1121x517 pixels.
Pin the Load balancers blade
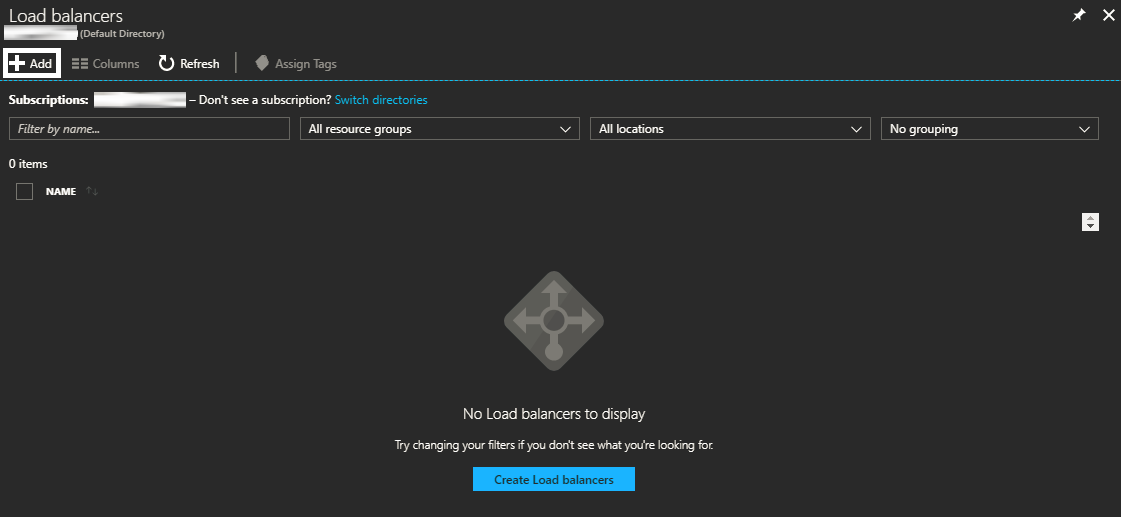click(x=1079, y=16)
